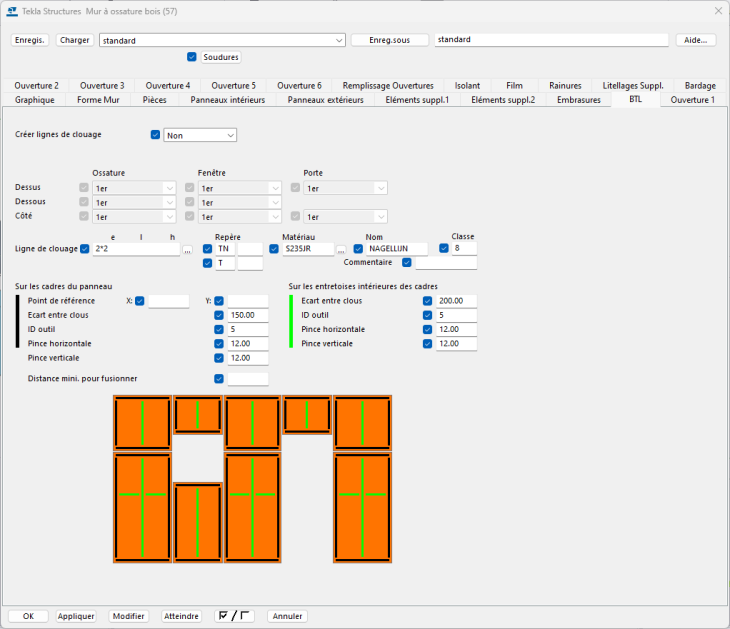The width and height of the screenshot is (730, 629).
Task: Open Ossature Côté 1er dropdown
Action: pos(134,217)
